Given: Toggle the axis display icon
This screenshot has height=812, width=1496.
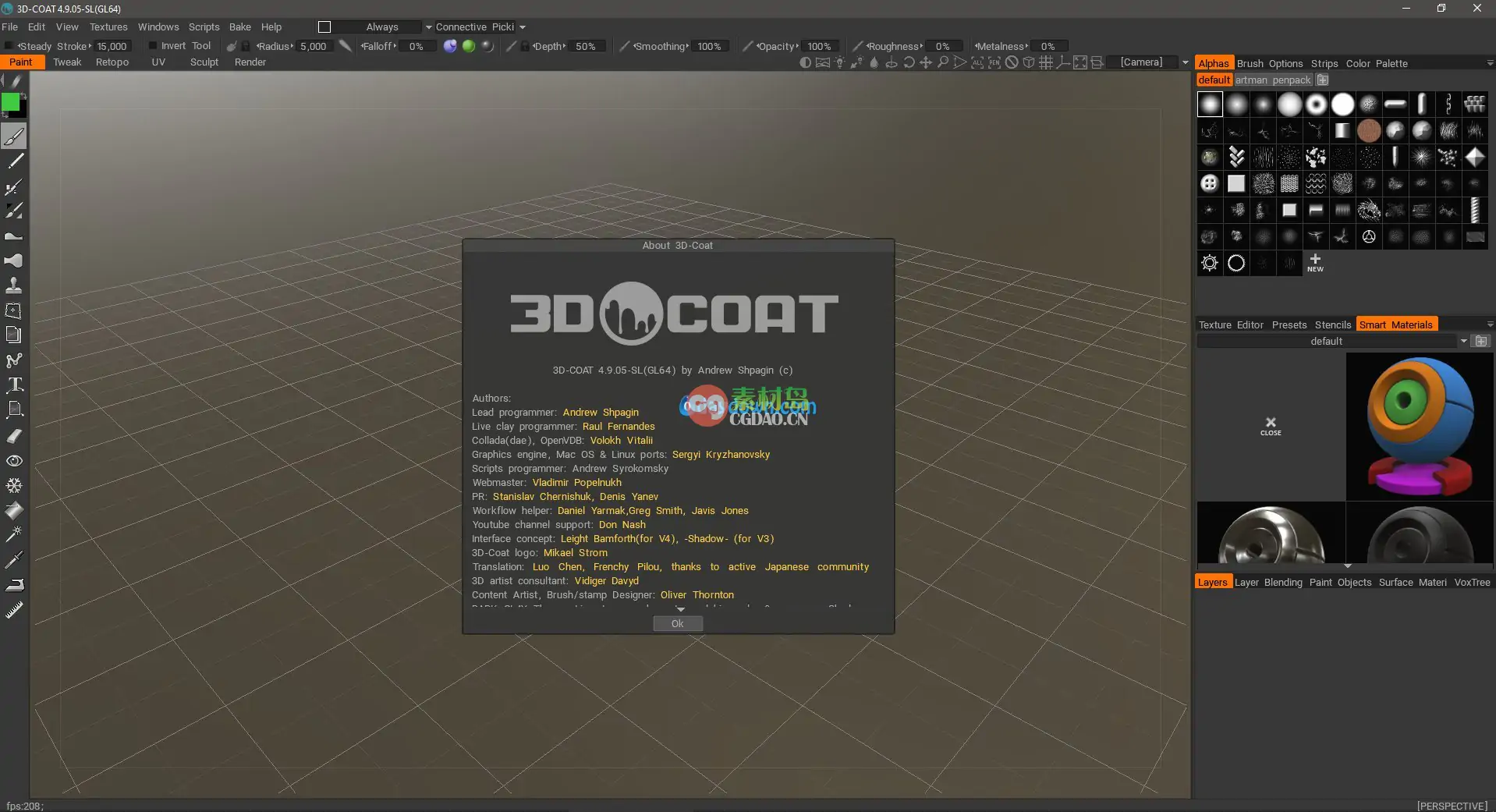Looking at the screenshot, I should click(x=1063, y=62).
